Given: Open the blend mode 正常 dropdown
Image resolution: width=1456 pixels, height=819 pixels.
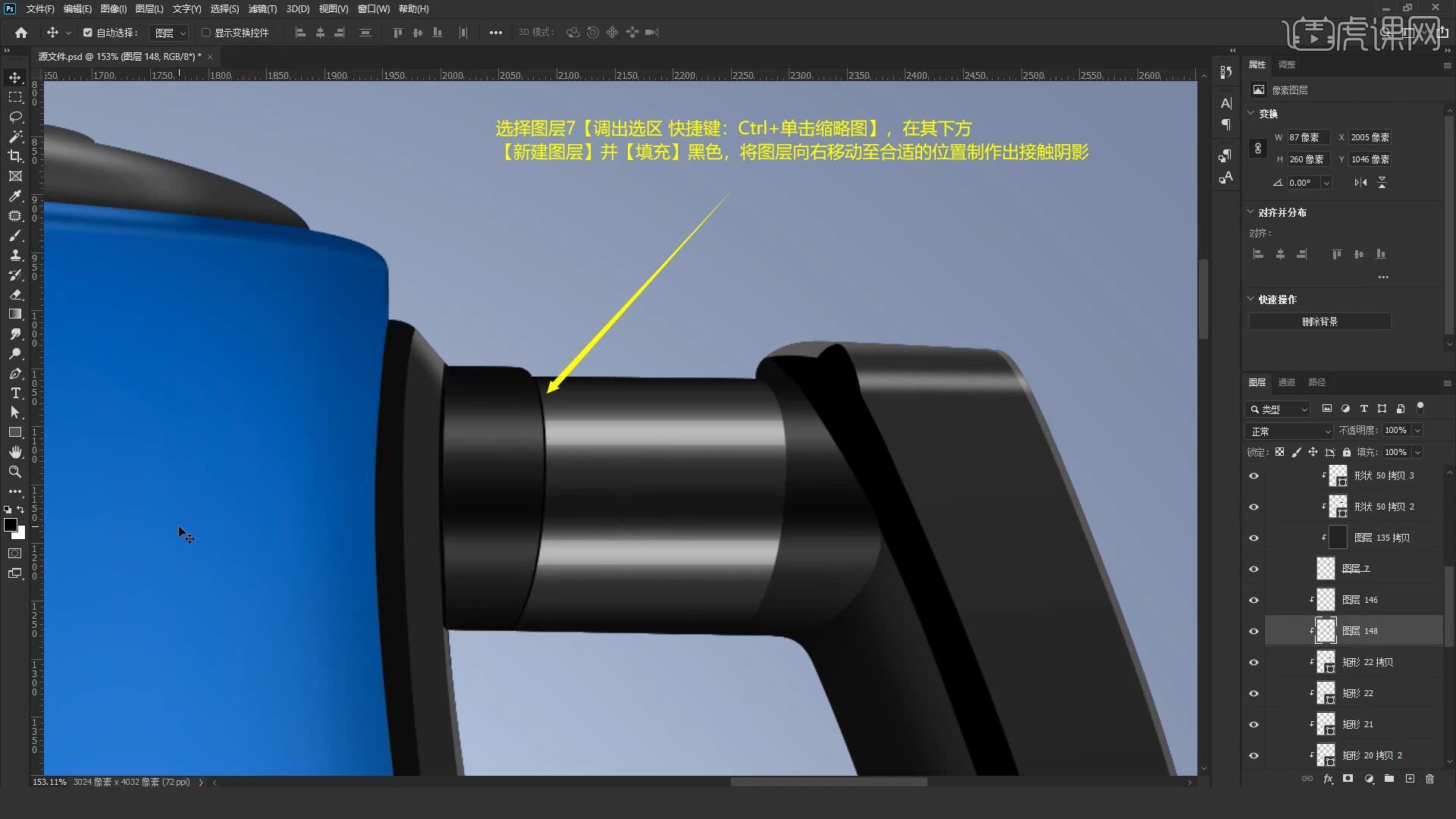Looking at the screenshot, I should tap(1289, 431).
